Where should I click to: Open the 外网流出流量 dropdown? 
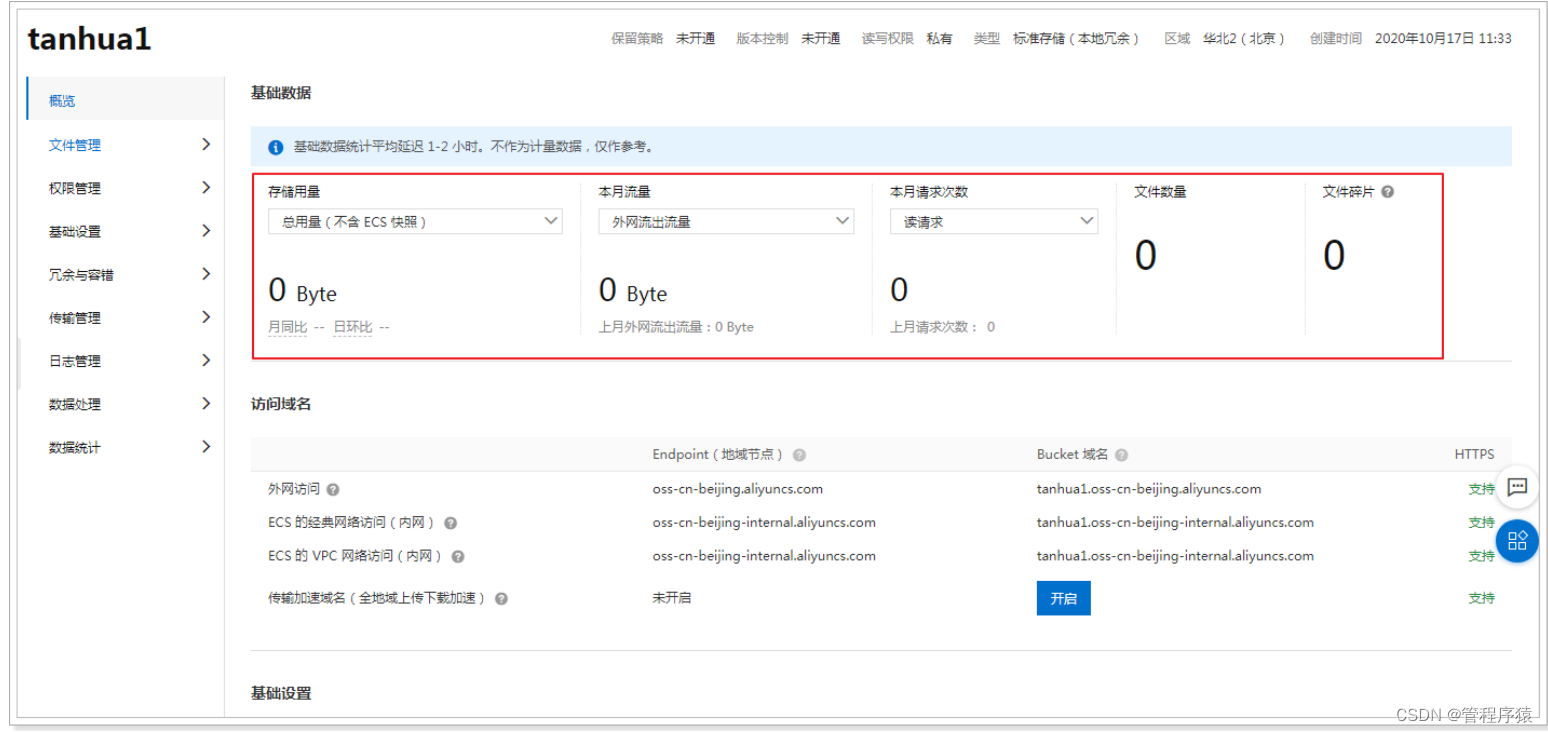pos(726,221)
